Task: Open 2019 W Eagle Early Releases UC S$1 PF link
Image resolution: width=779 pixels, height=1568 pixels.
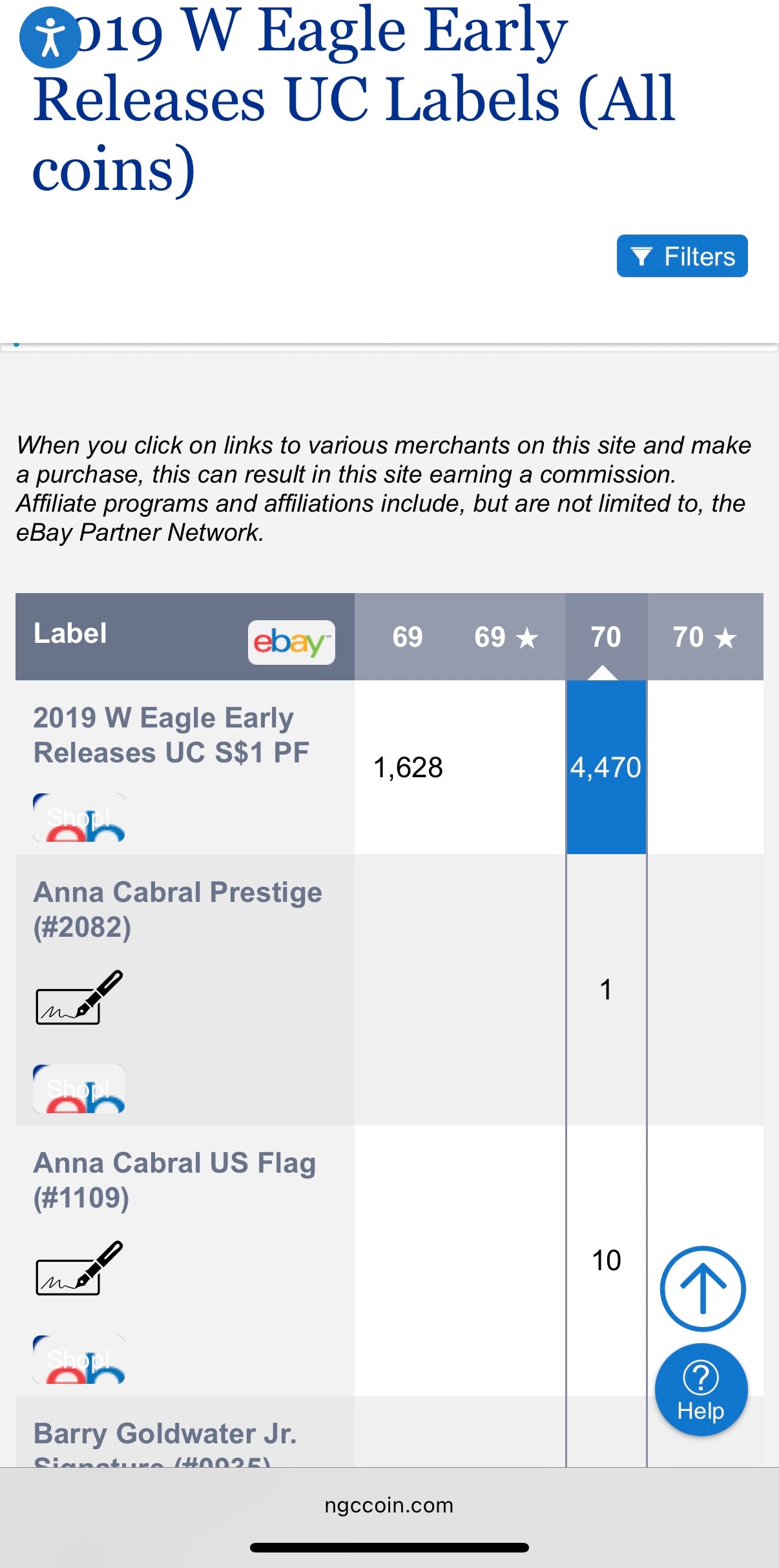Action: (x=171, y=735)
